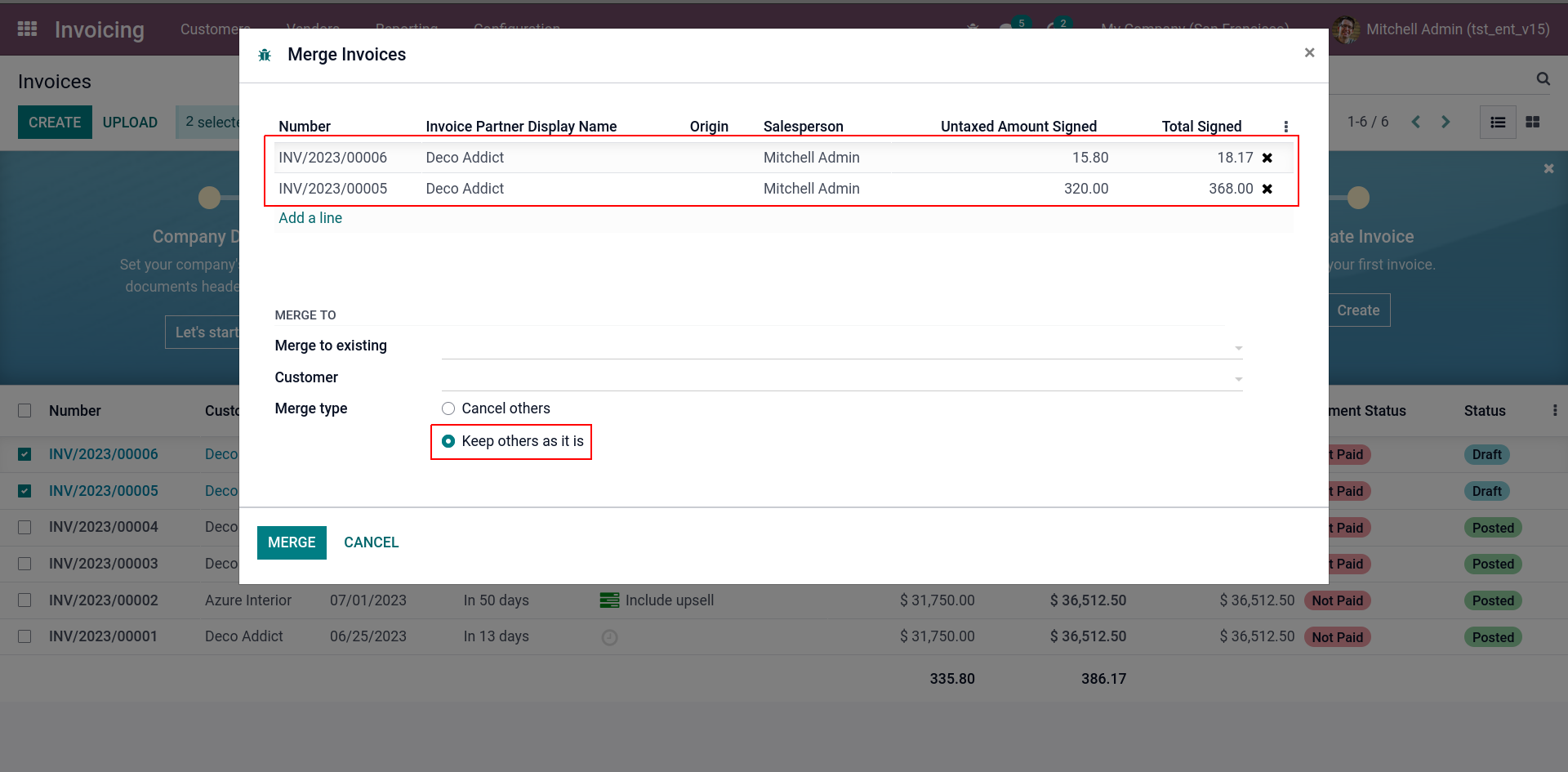
Task: Open optional columns menu in invoices list
Action: click(1554, 411)
